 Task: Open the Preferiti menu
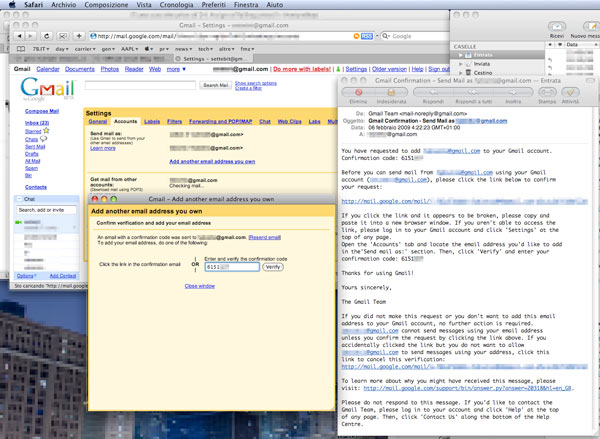(214, 5)
